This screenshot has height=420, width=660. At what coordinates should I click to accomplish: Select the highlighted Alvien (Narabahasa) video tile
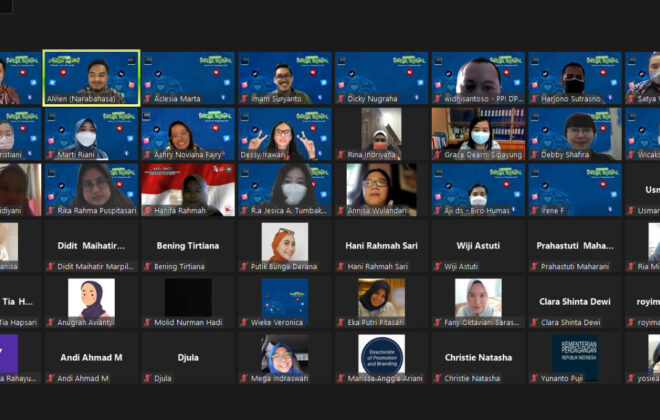(91, 78)
